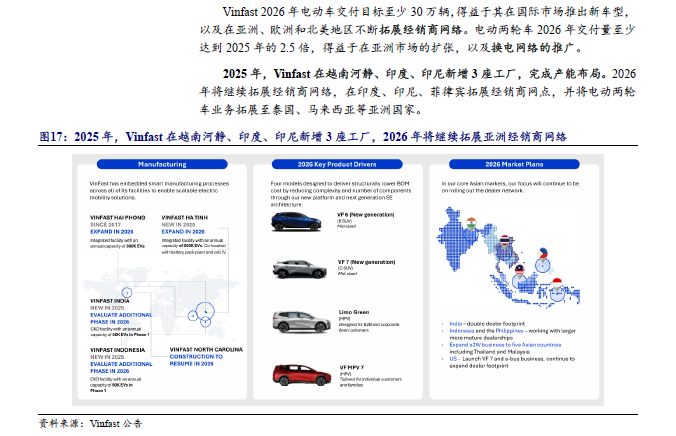Screen dimensions: 676x436
Task: Click the VINFAST INDONESIA heading
Action: pos(117,350)
